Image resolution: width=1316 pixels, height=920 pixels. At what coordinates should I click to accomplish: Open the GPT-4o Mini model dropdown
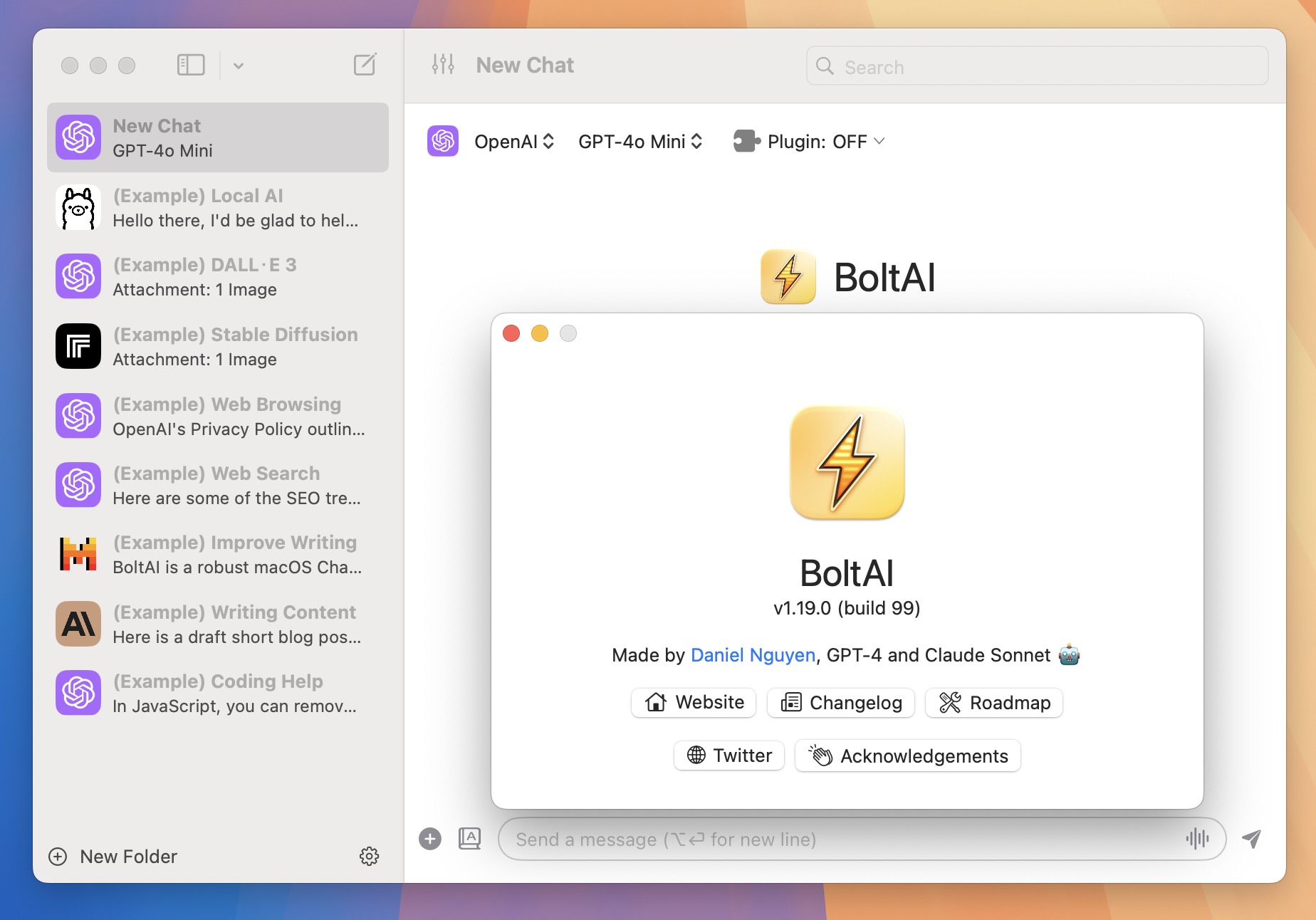640,142
